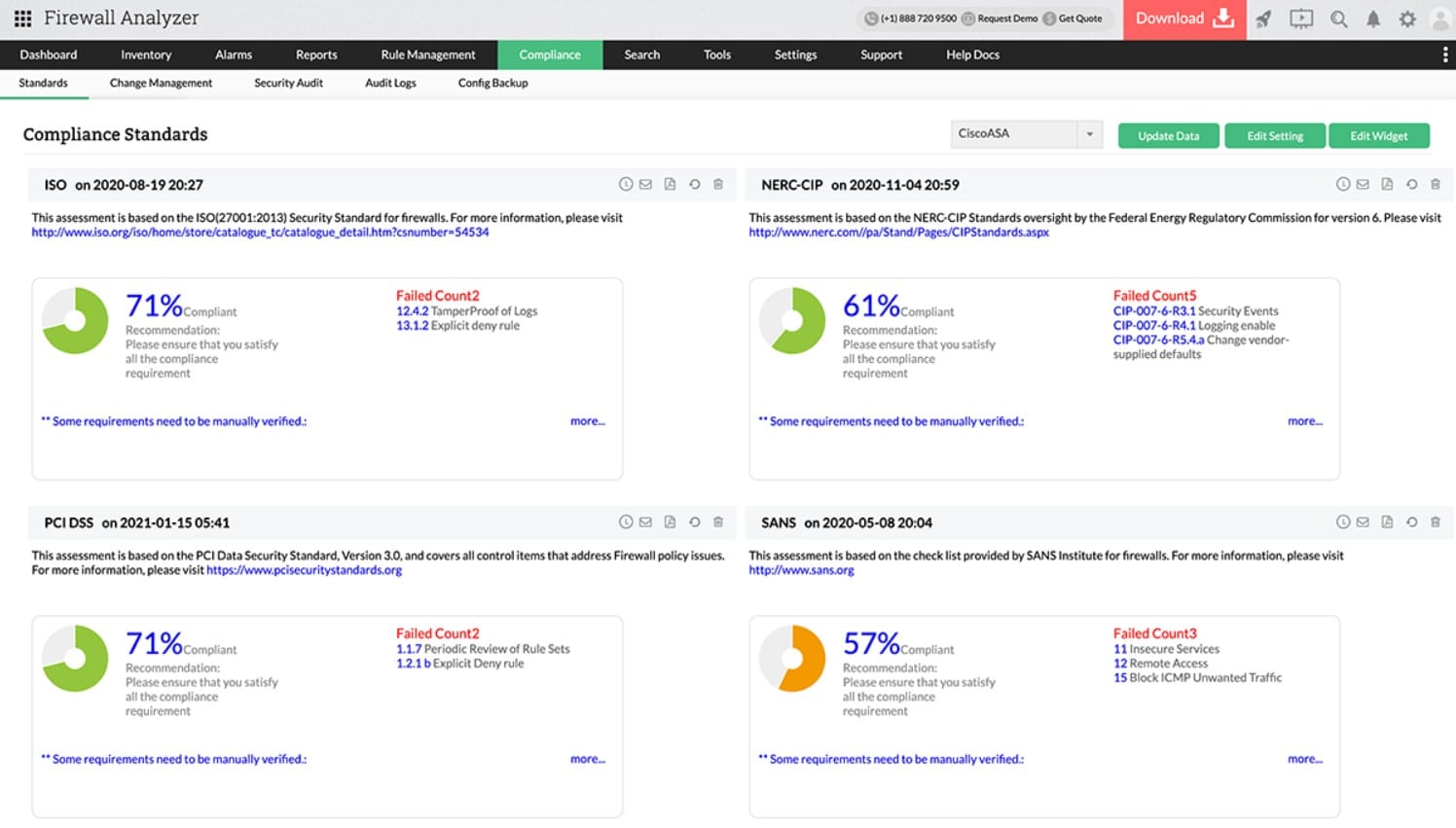The height and width of the screenshot is (828, 1456).
Task: Click the Update Data button
Action: (x=1168, y=135)
